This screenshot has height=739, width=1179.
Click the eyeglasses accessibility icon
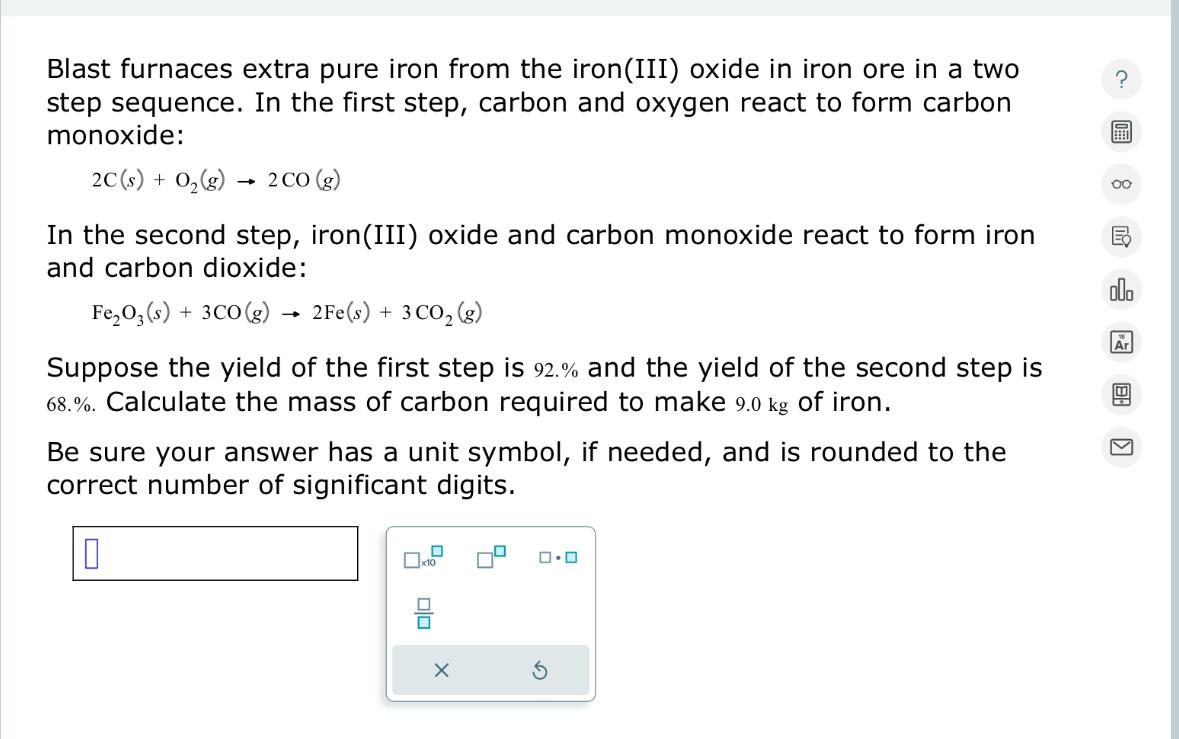[1120, 184]
